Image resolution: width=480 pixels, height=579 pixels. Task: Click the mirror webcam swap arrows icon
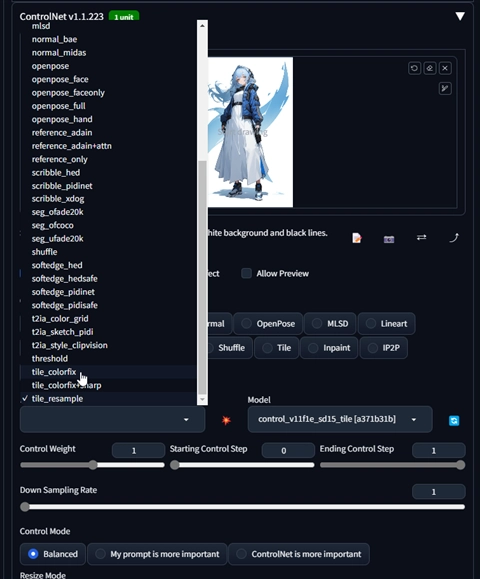pos(422,237)
